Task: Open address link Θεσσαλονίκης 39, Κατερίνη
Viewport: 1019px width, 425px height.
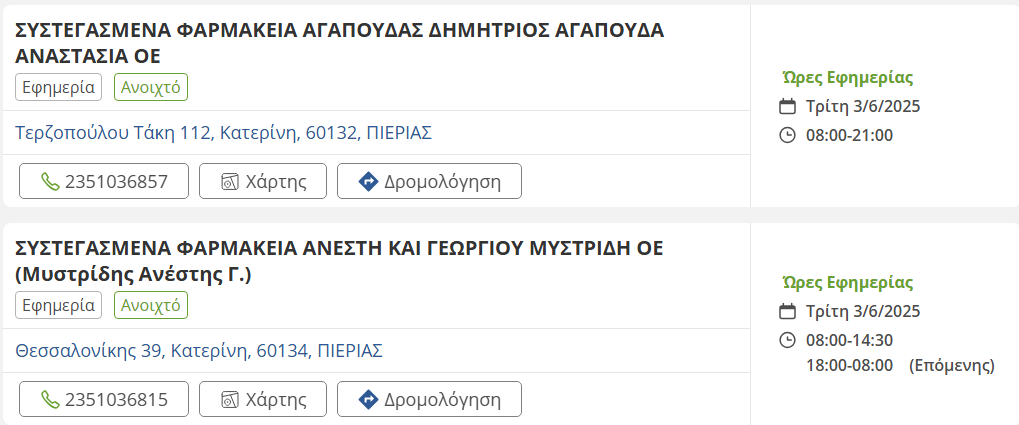Action: (x=199, y=351)
